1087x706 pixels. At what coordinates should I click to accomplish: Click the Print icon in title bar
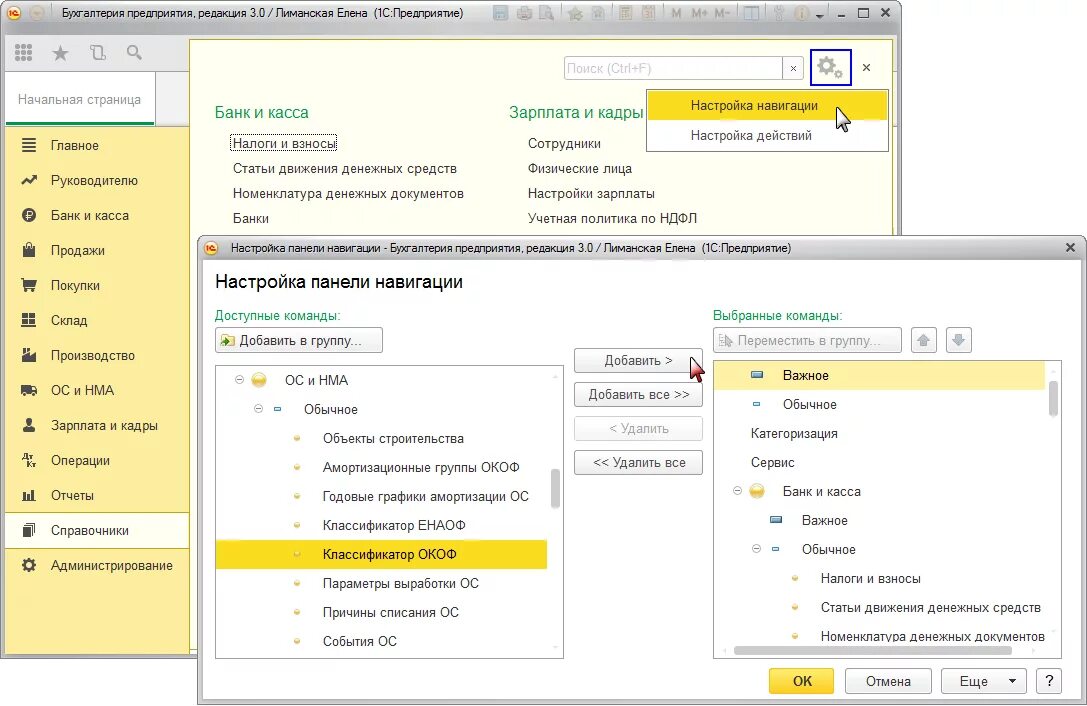[525, 13]
